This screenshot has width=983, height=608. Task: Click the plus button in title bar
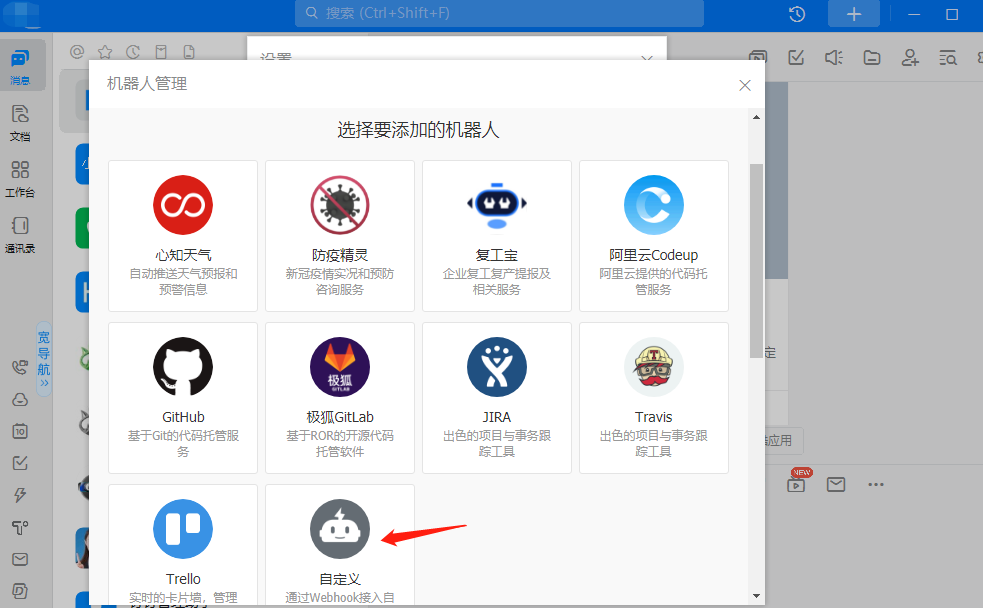coord(854,14)
